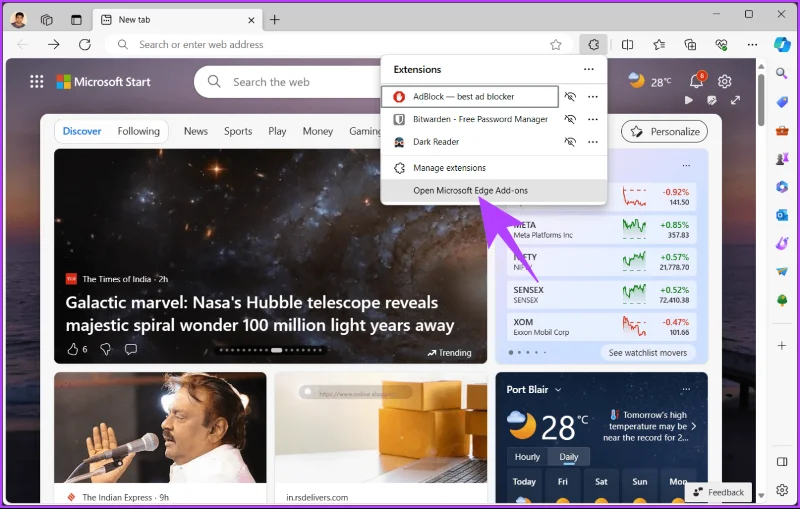Open the News category tab

pyautogui.click(x=196, y=131)
